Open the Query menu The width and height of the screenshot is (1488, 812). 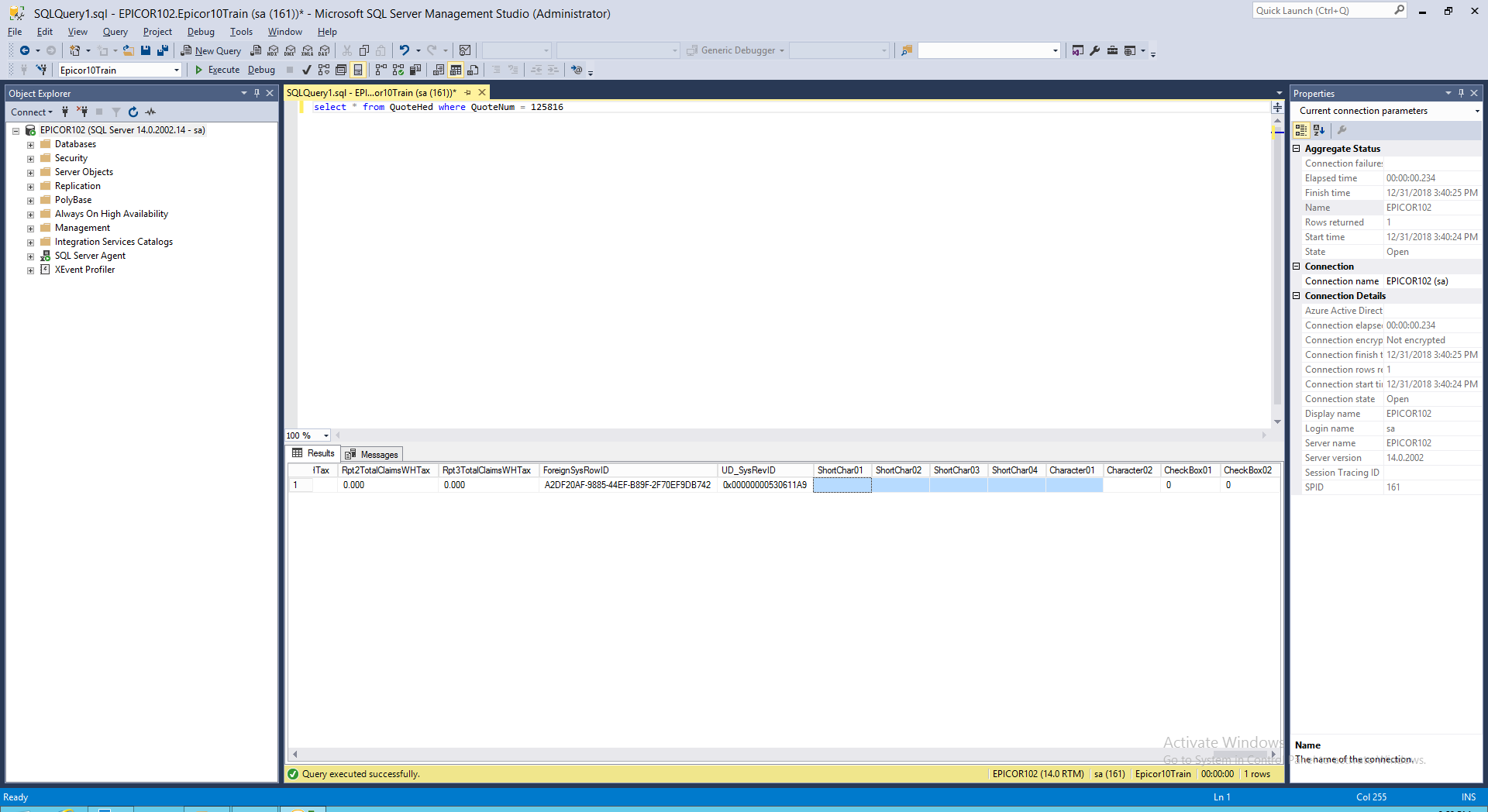115,32
